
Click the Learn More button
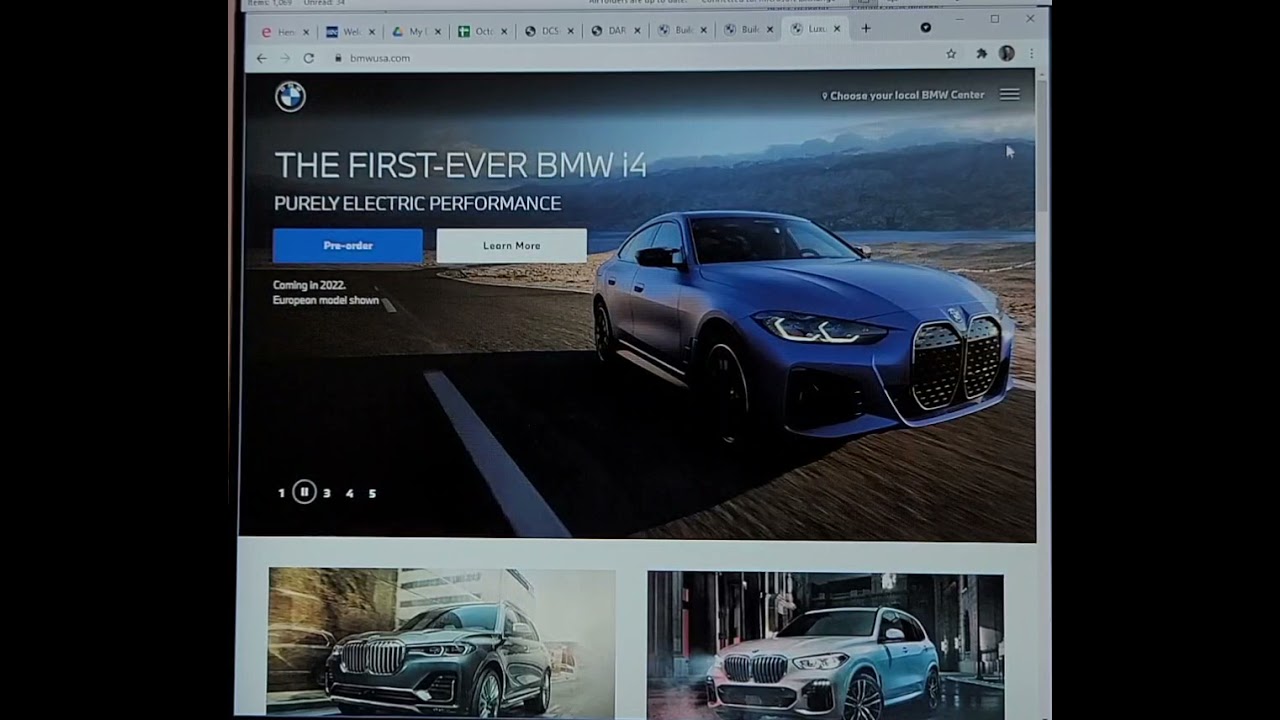pyautogui.click(x=511, y=246)
